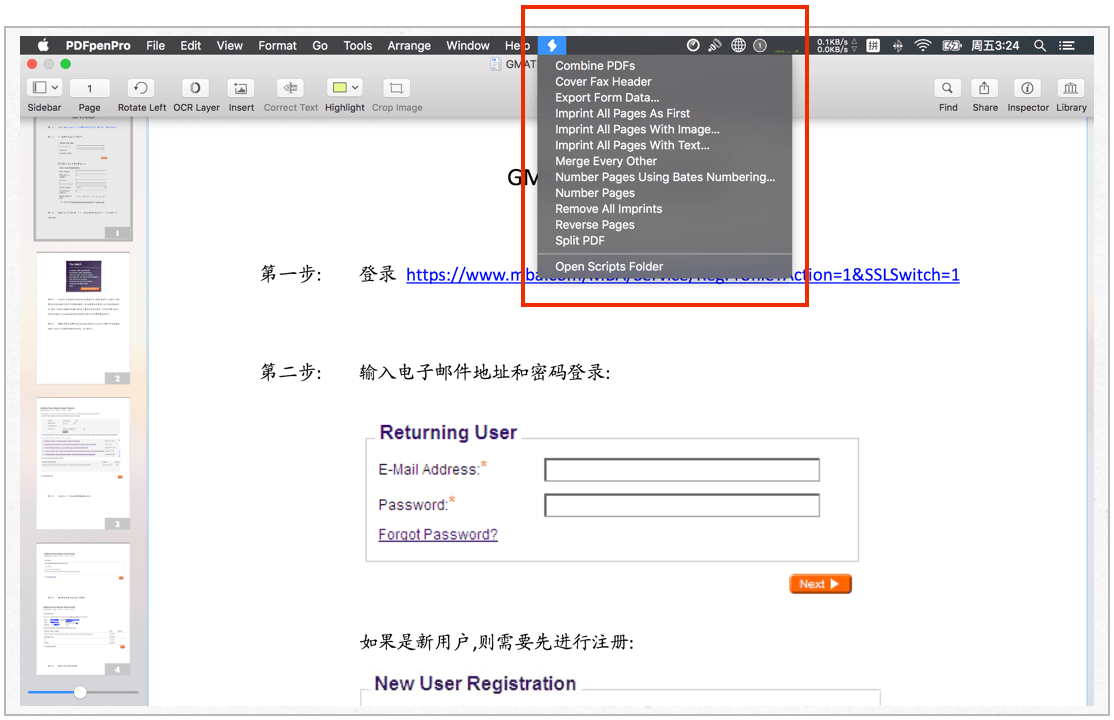Click the Rotate Left toolbar icon
1114x720 pixels.
click(x=141, y=87)
